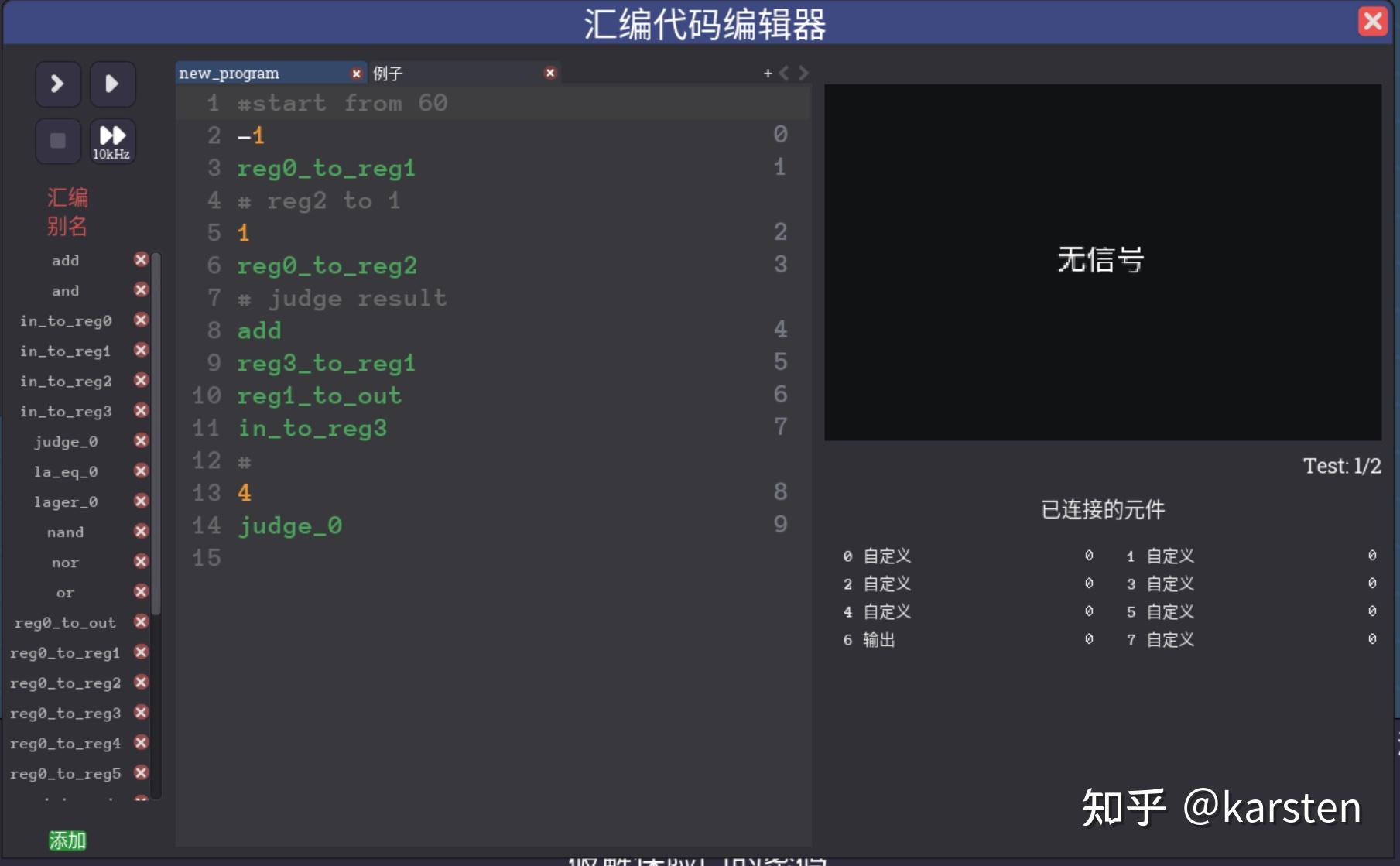
Task: Click line 4 comment '# reg2 to 1'
Action: (319, 200)
